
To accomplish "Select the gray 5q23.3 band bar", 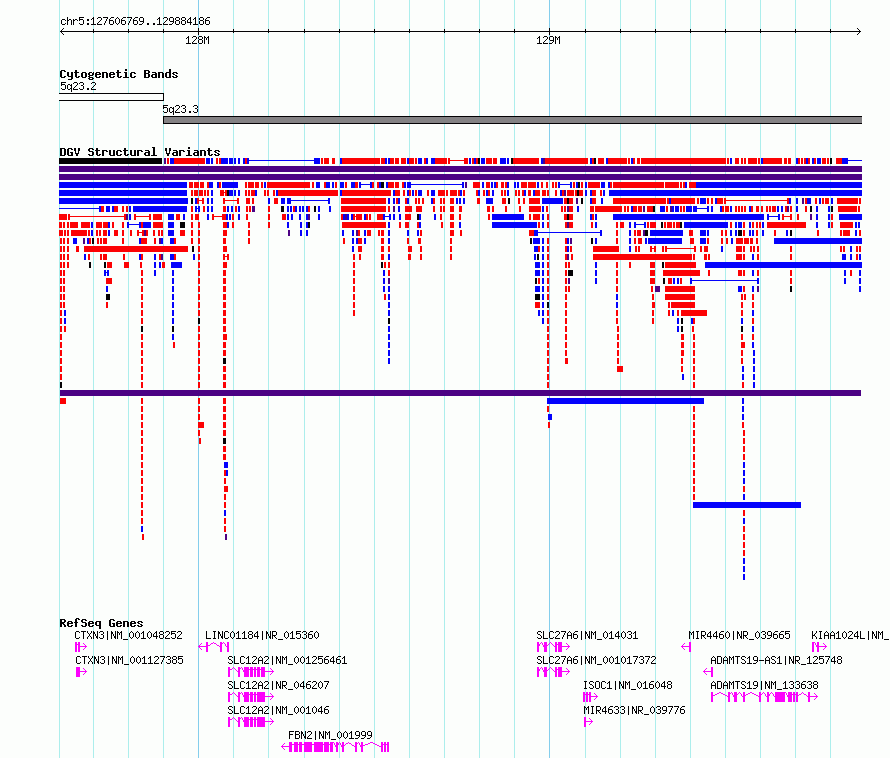I will [513, 120].
